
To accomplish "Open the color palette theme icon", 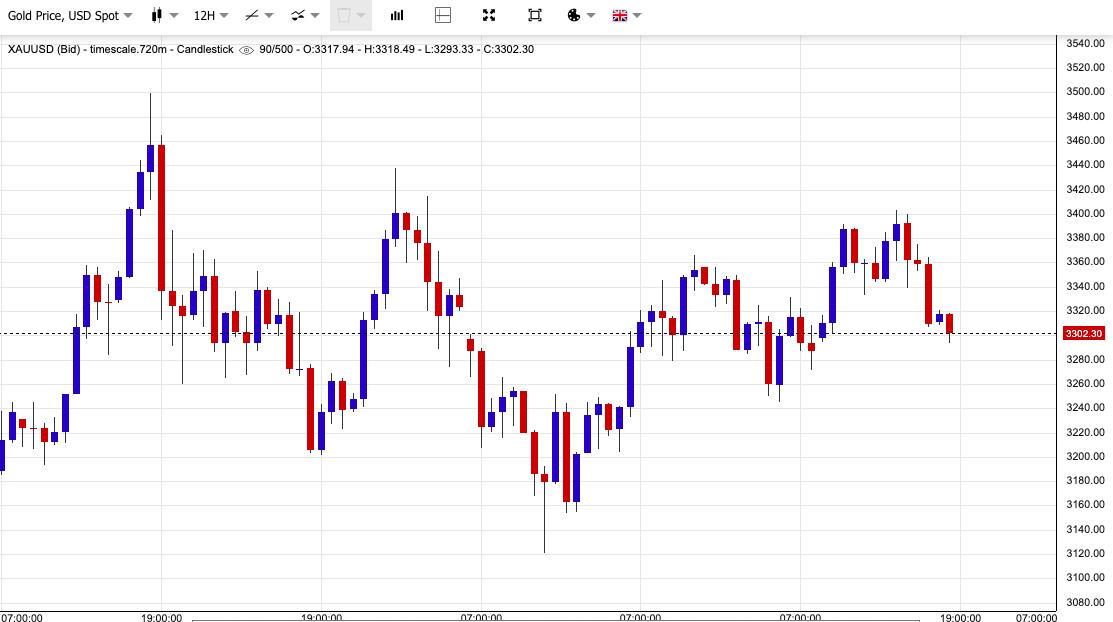I will pyautogui.click(x=574, y=15).
